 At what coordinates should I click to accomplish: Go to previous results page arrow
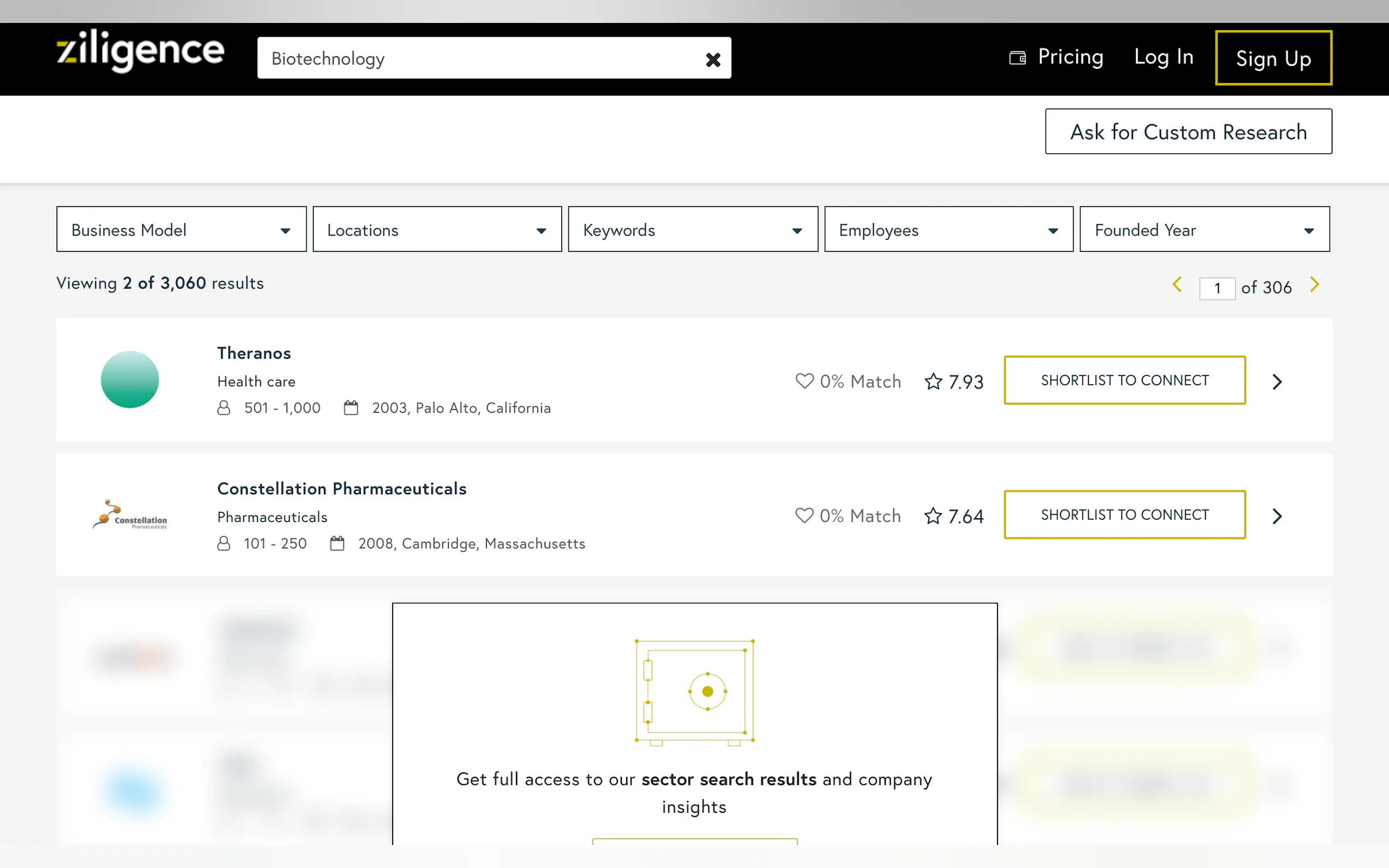1177,285
